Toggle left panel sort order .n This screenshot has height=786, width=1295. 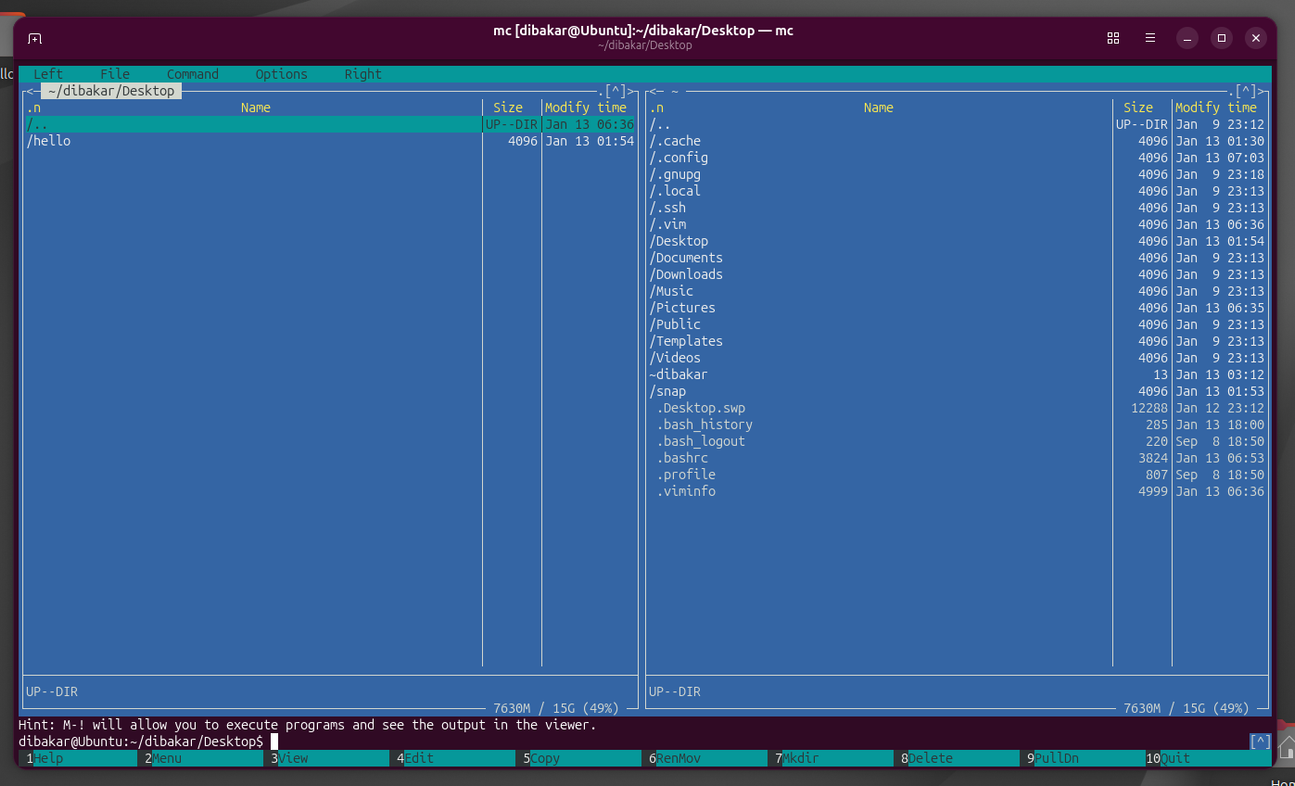34,108
